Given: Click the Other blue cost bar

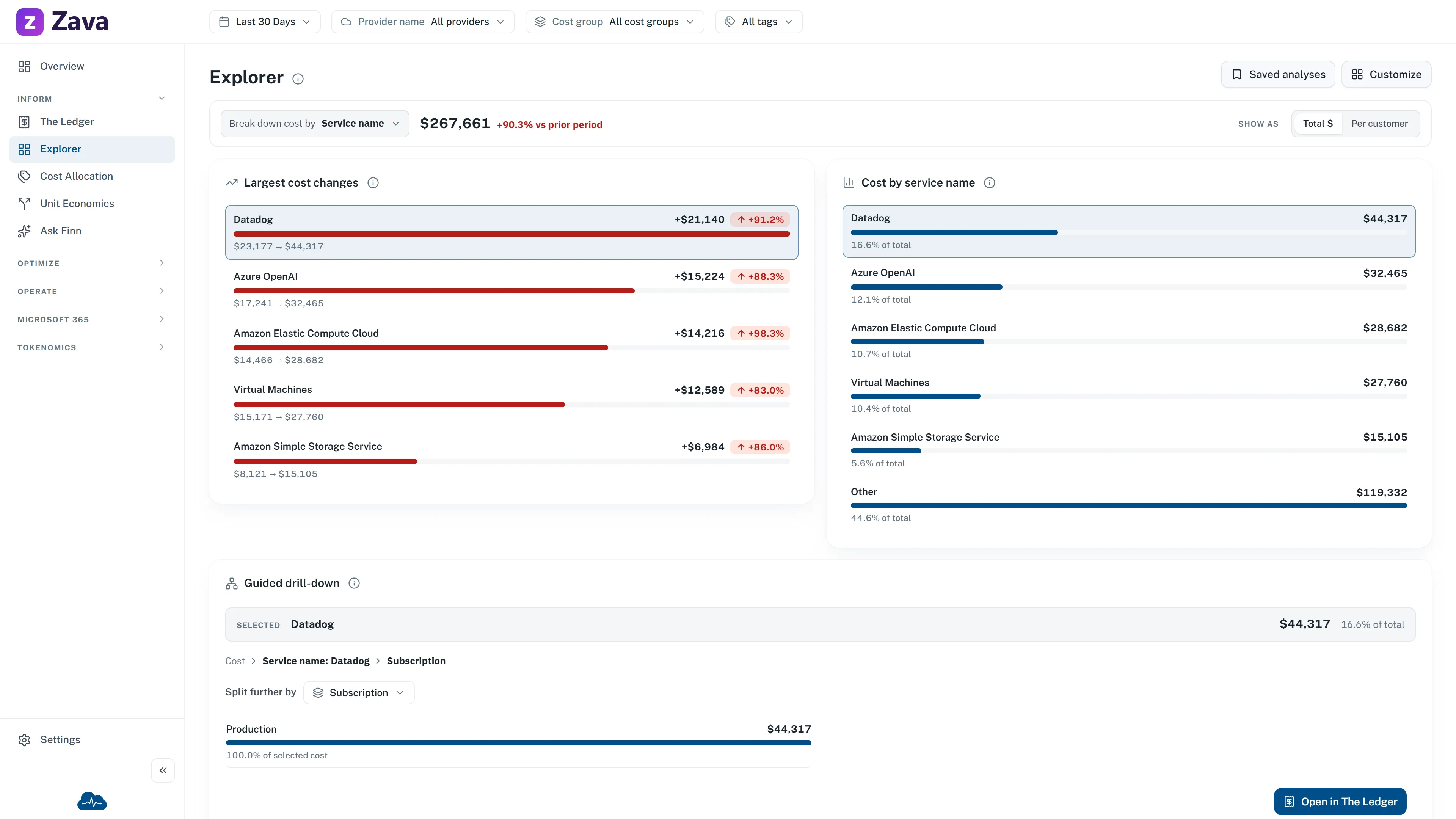Looking at the screenshot, I should click(x=1129, y=506).
